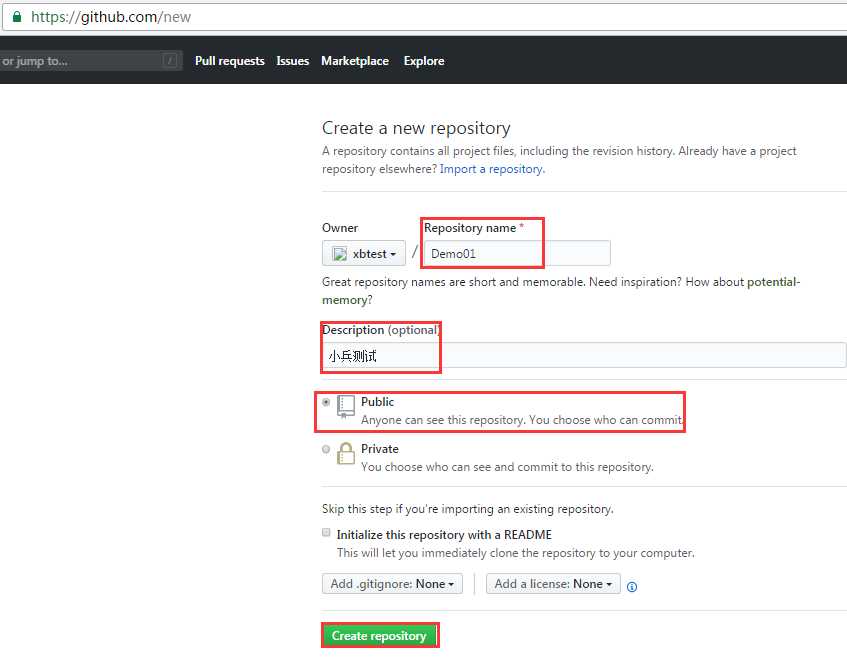847x662 pixels.
Task: Go to Marketplace in the header
Action: pos(355,61)
